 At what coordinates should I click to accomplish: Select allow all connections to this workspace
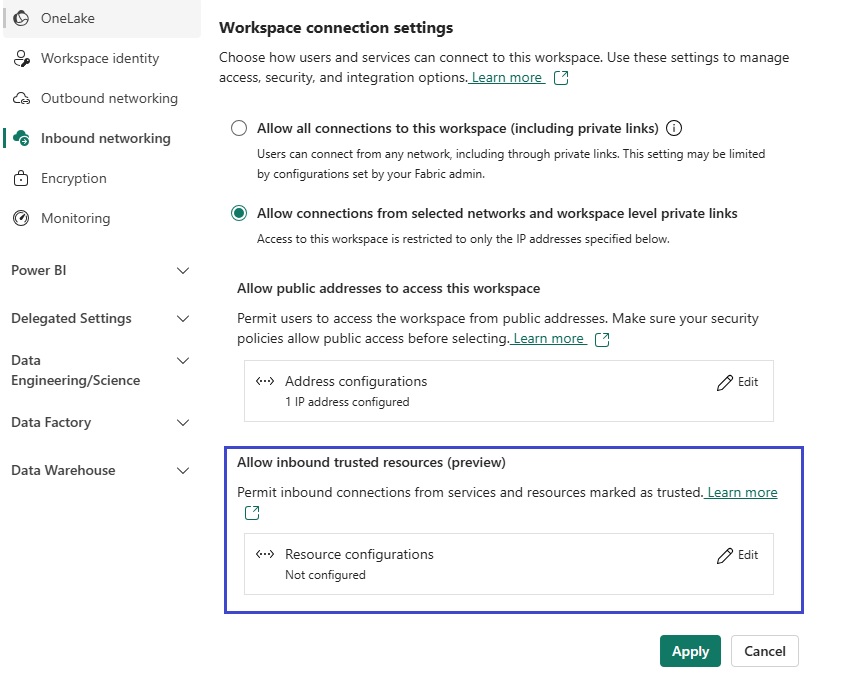[238, 128]
